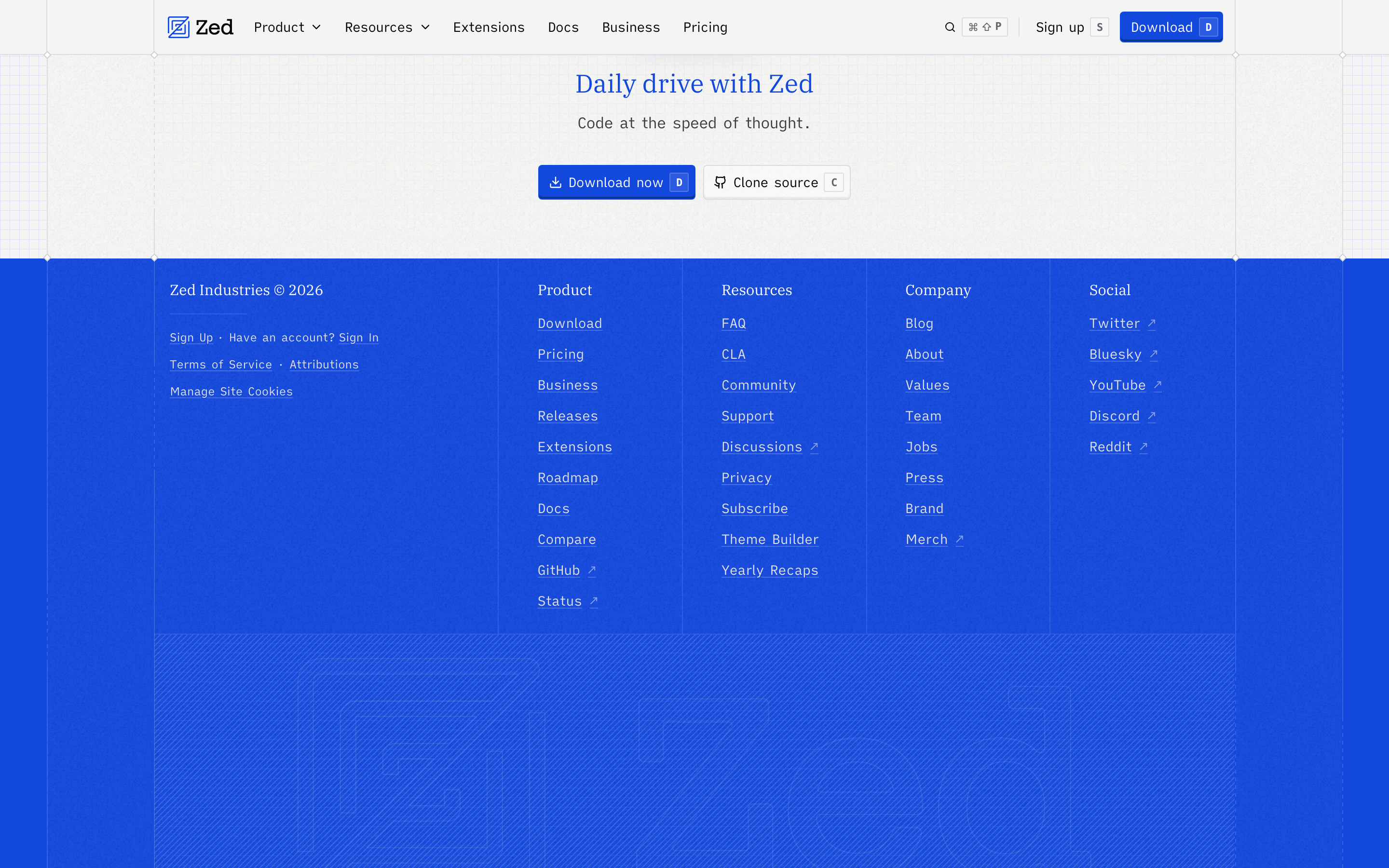
Task: Click the external arrow beside Status
Action: tap(594, 601)
